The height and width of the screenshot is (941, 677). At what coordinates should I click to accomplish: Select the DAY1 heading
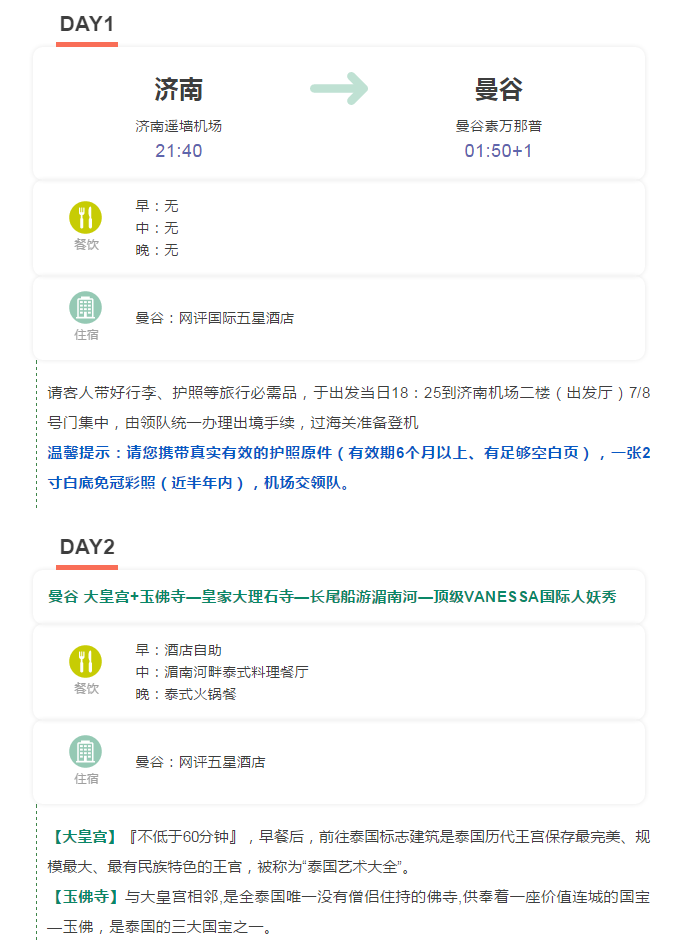coord(87,25)
